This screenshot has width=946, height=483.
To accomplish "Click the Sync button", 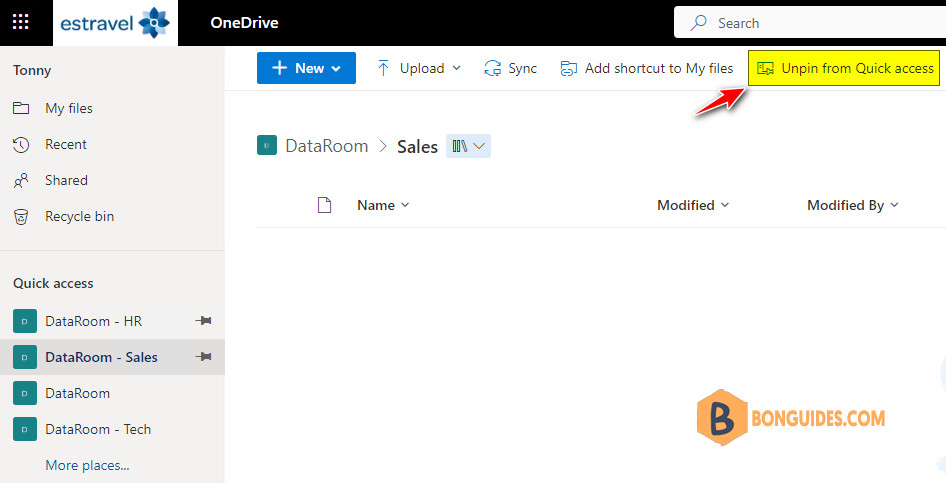I will click(510, 68).
